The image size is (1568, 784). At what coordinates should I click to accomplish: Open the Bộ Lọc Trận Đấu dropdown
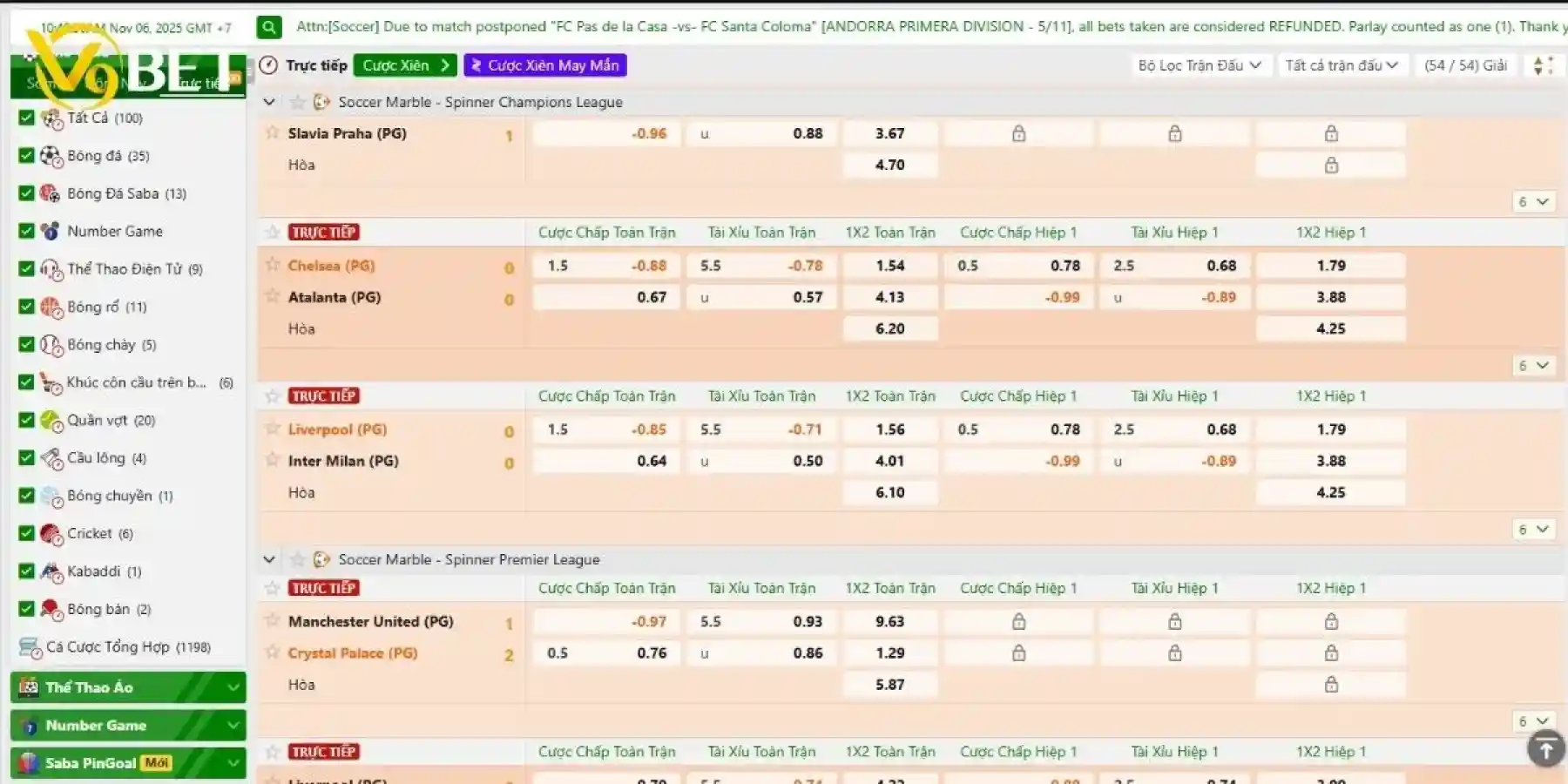click(1199, 65)
